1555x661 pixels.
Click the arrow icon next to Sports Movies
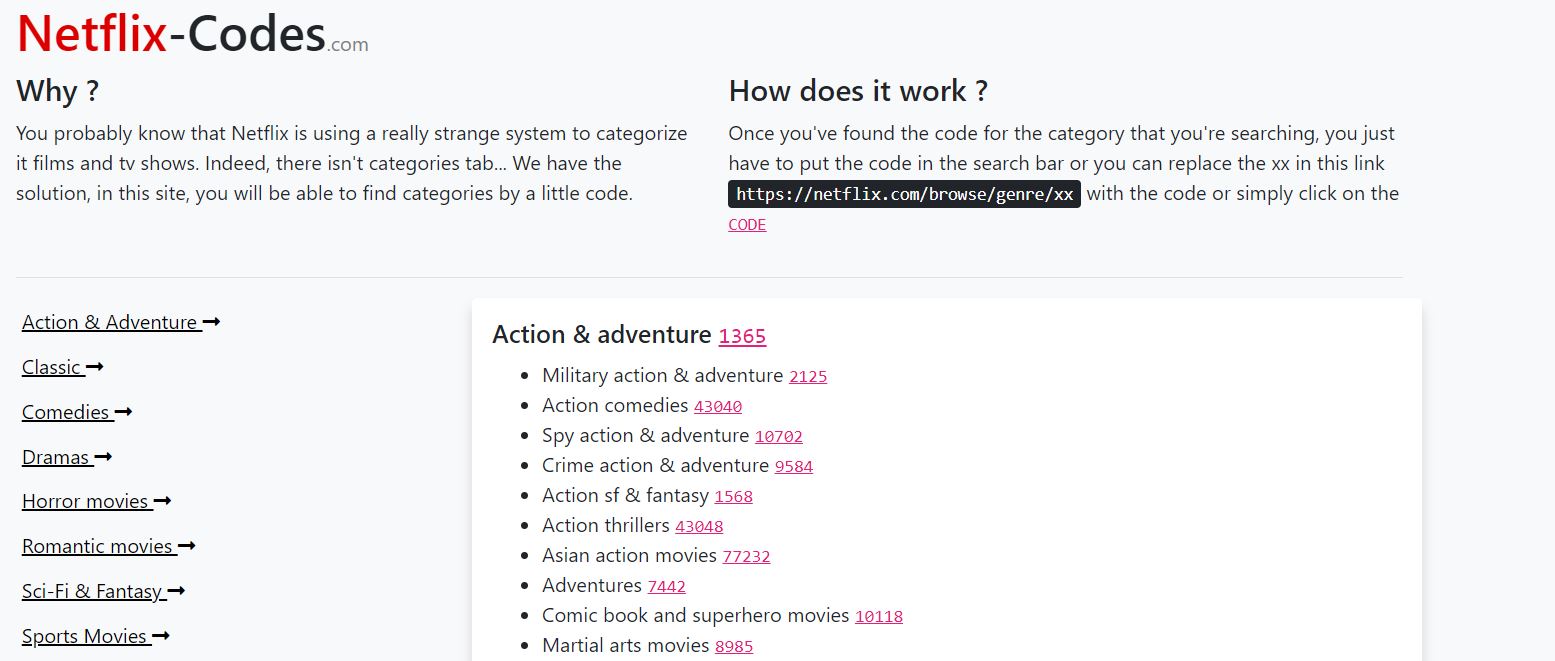pos(161,636)
